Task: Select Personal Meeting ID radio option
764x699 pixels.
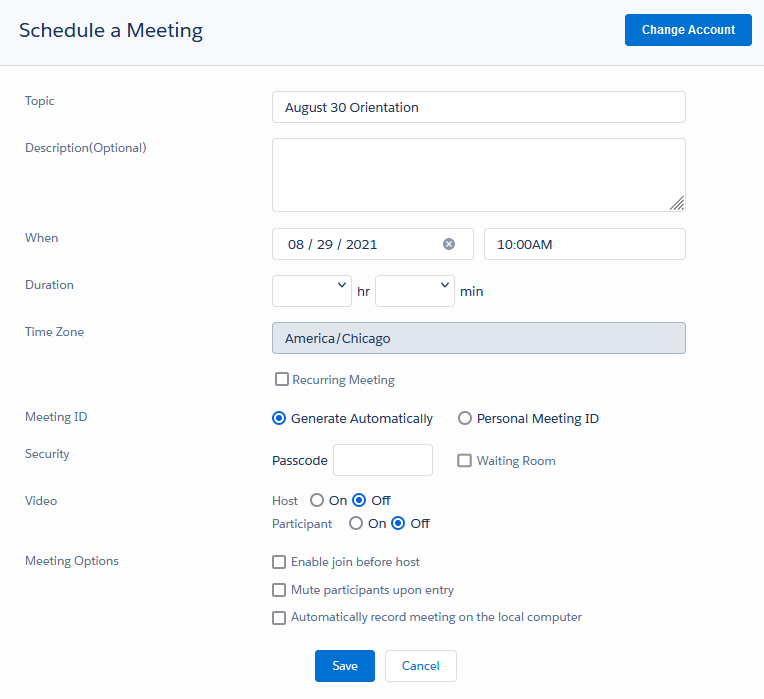Action: point(465,418)
